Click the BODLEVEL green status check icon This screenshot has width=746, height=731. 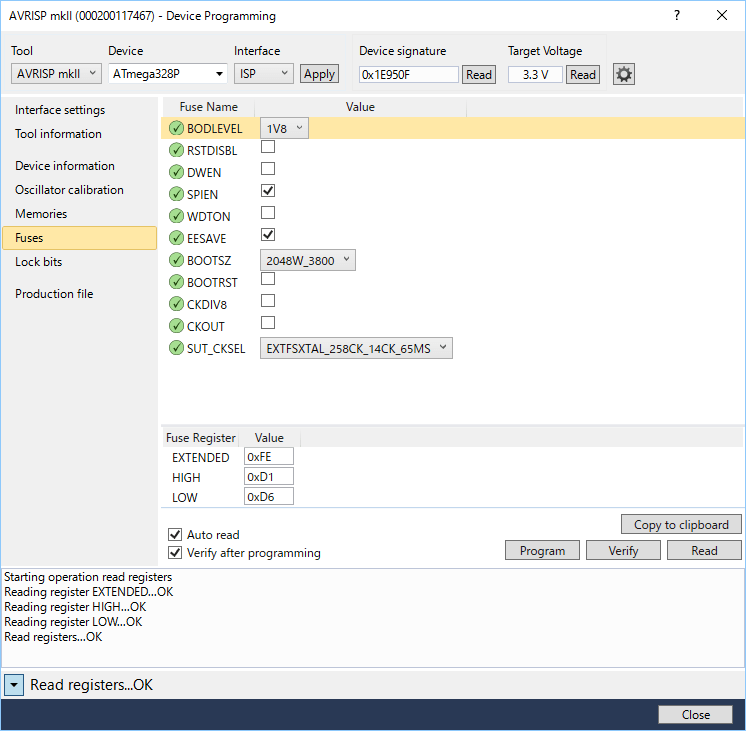pos(176,128)
